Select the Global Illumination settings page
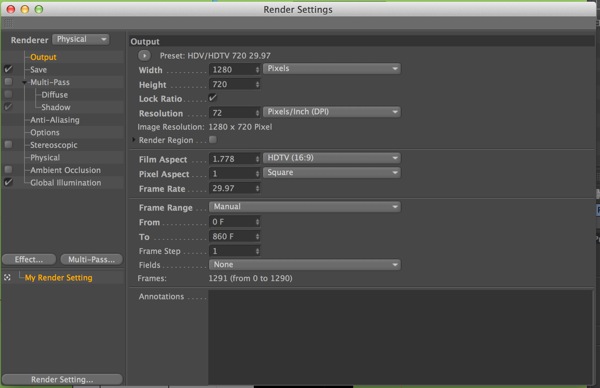This screenshot has height=388, width=600. coord(66,183)
